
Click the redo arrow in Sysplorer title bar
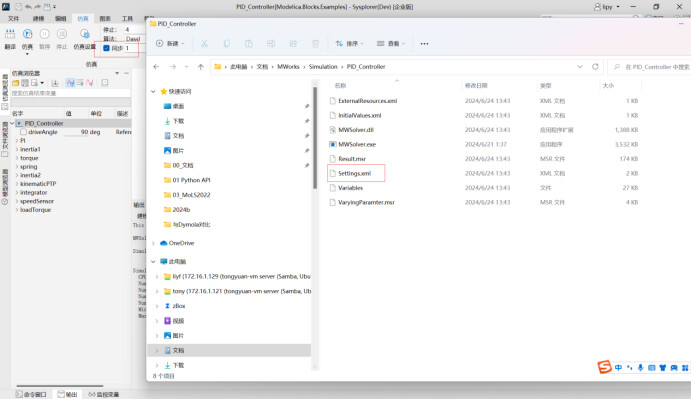(37, 7)
